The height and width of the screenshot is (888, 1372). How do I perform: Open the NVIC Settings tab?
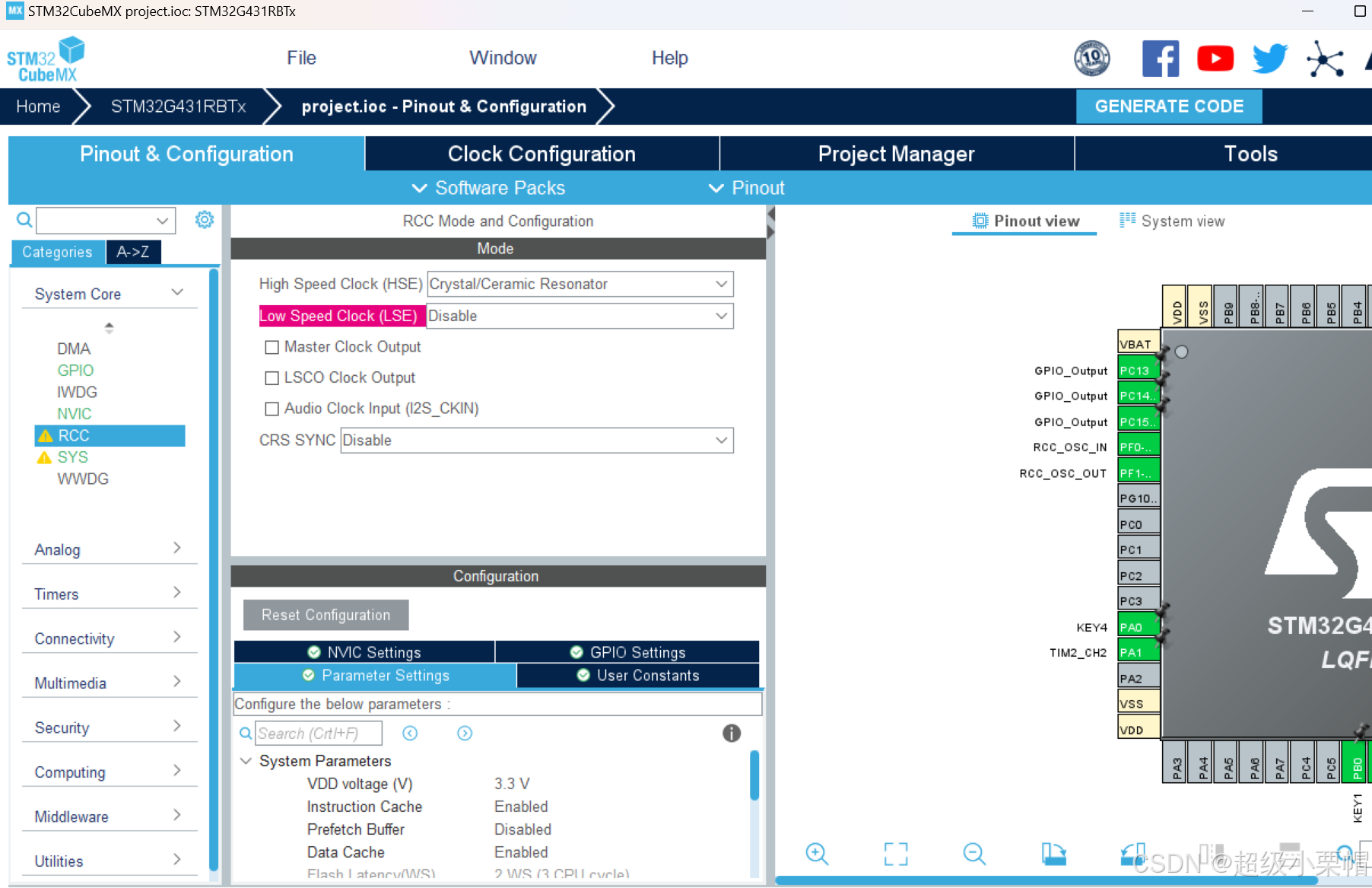click(364, 652)
